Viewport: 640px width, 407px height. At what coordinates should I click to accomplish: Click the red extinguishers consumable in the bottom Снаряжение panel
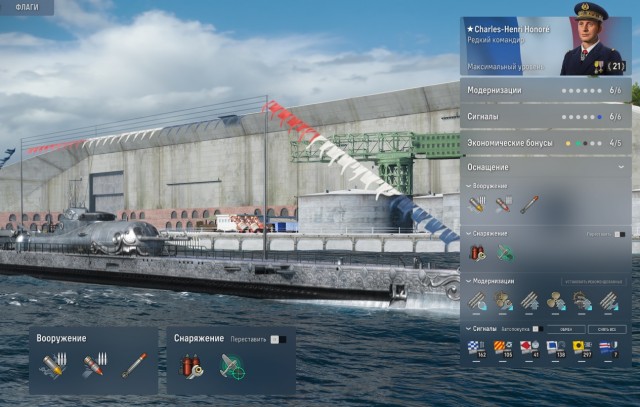[x=191, y=366]
